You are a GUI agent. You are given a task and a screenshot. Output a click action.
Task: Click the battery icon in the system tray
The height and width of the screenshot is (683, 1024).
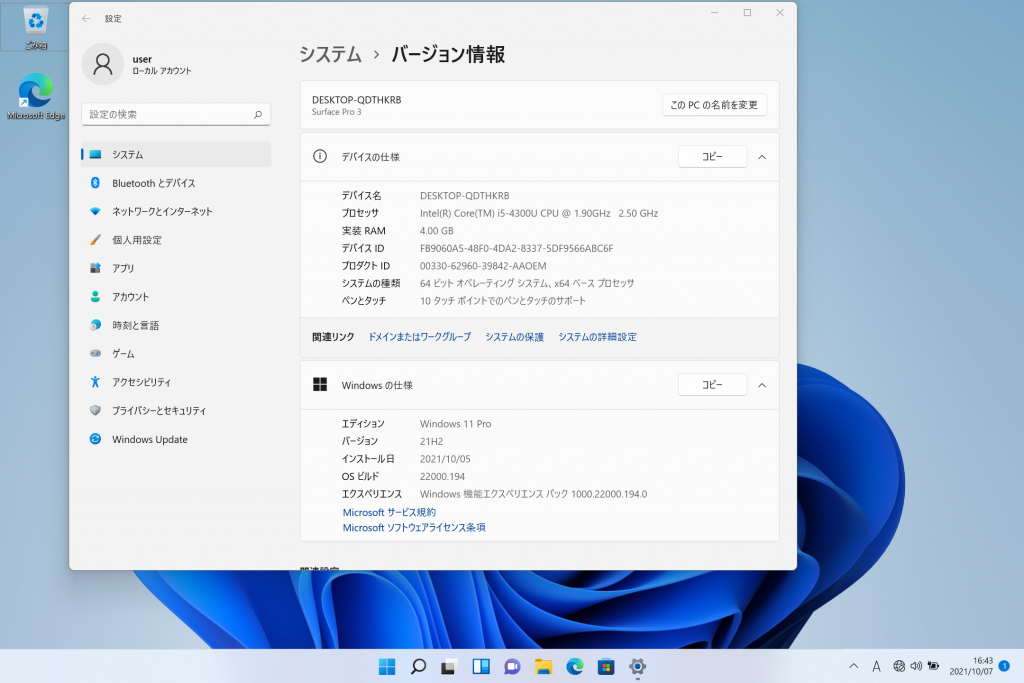[933, 666]
